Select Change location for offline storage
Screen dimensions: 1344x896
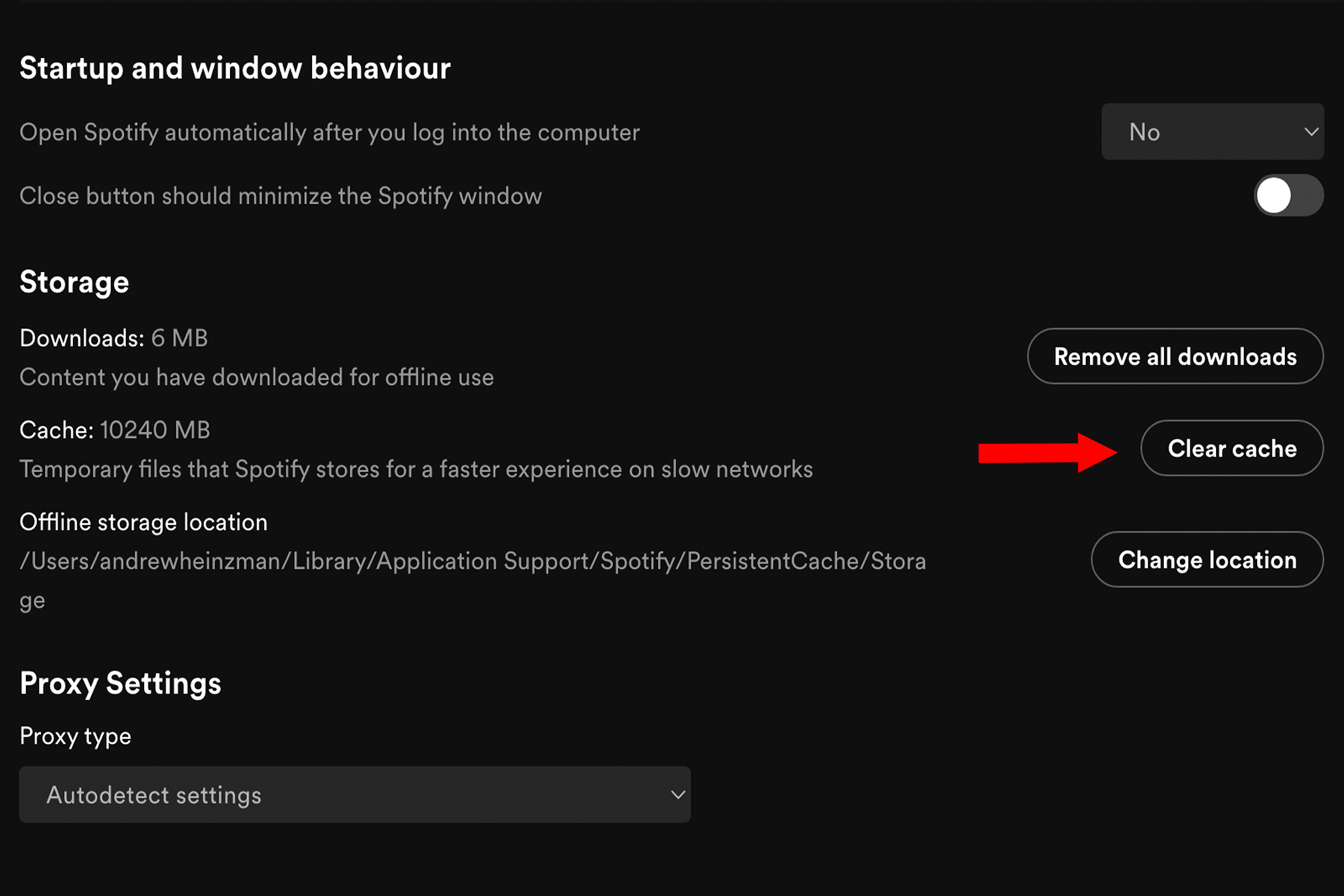[x=1206, y=560]
